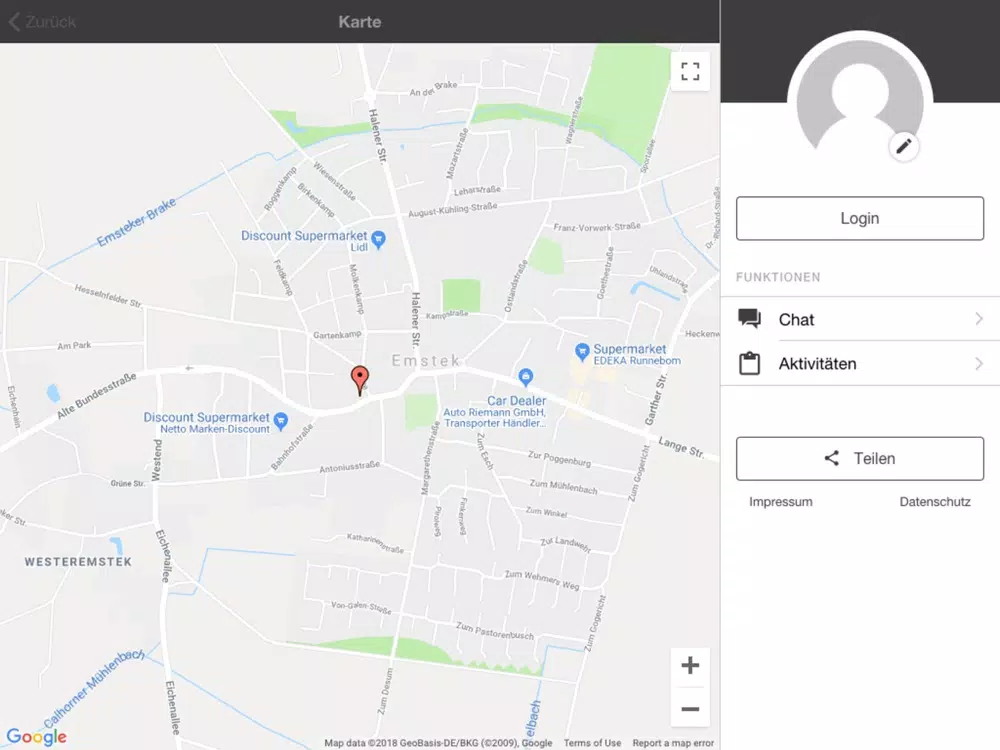Zoom in on the map
This screenshot has width=1000, height=750.
pyautogui.click(x=690, y=666)
